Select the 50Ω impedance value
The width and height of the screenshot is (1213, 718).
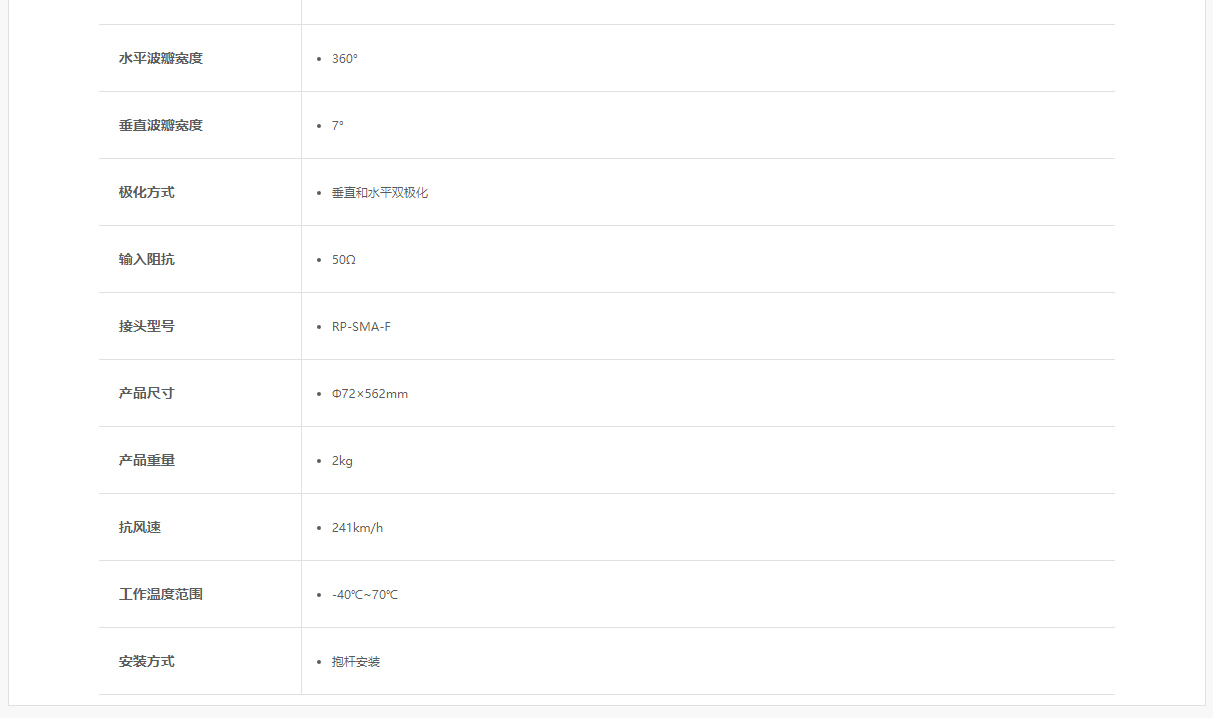[x=344, y=259]
